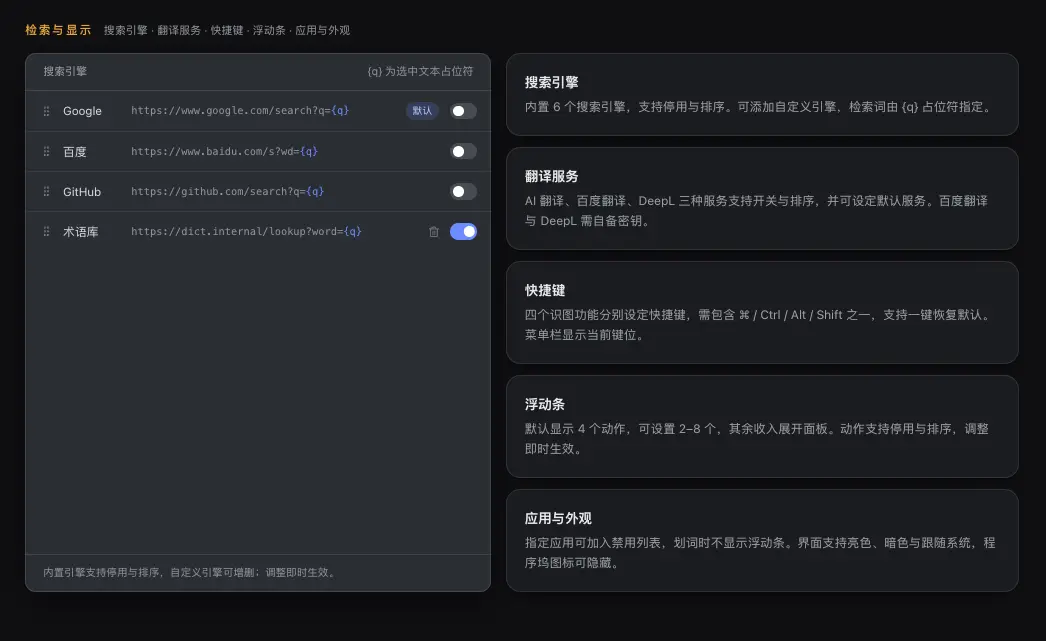This screenshot has height=641, width=1046.
Task: Click the 默认 badge on the Google row
Action: [x=422, y=111]
